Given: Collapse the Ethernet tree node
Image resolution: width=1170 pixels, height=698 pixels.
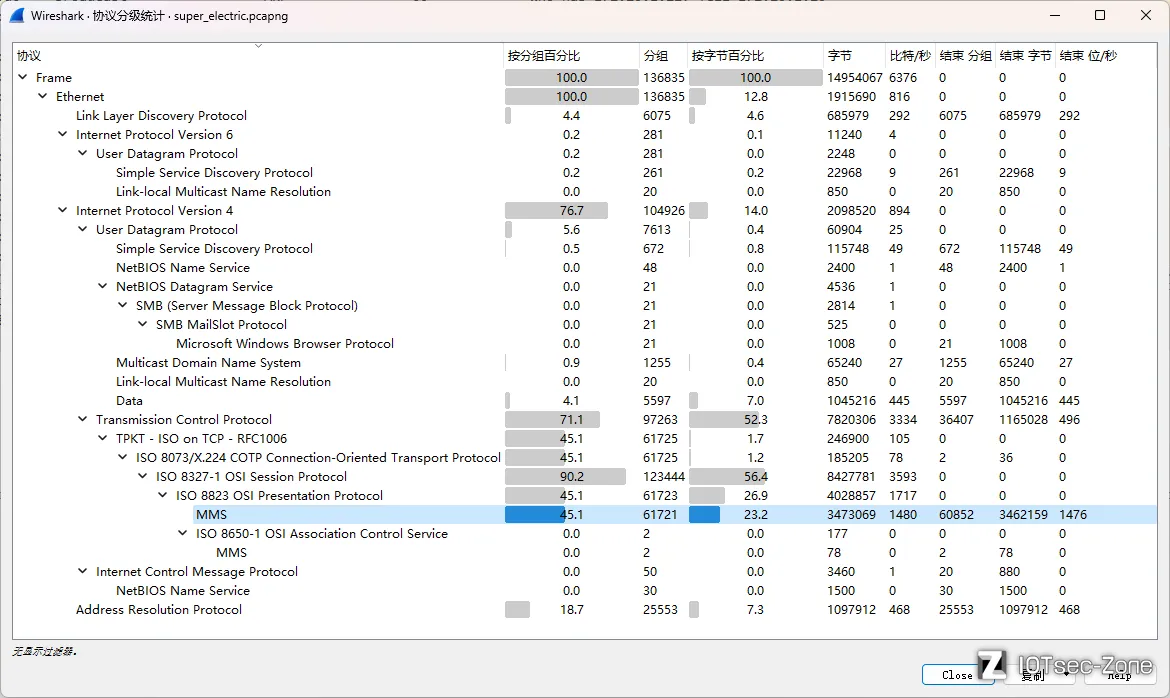Looking at the screenshot, I should (43, 96).
